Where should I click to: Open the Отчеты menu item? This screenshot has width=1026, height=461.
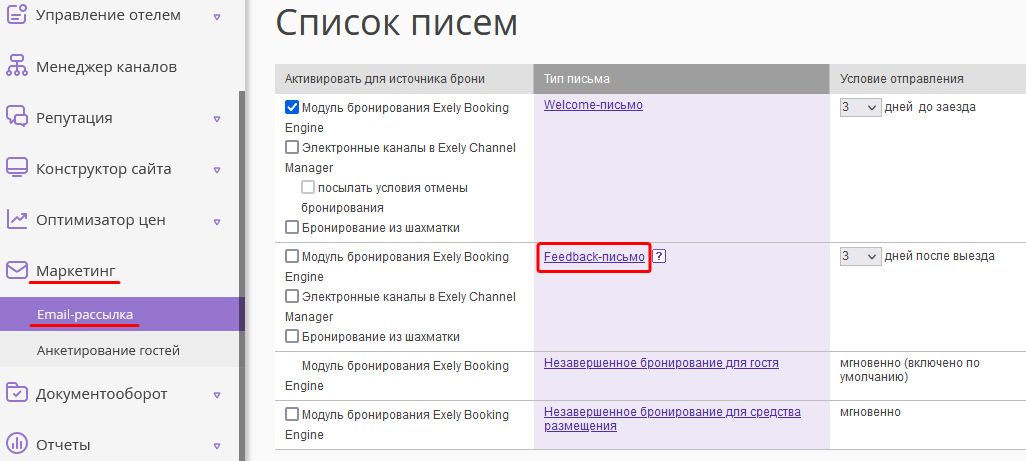(x=63, y=445)
